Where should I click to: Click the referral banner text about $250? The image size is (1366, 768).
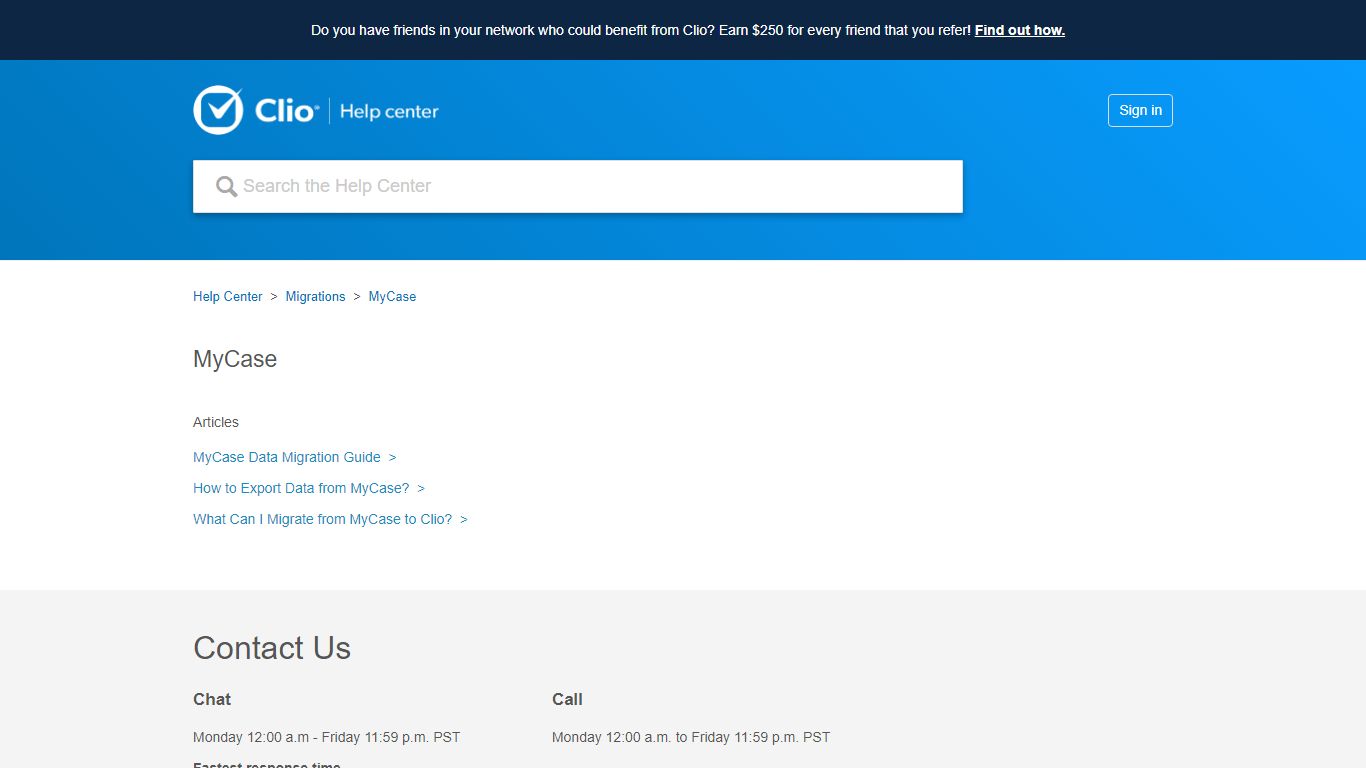(641, 30)
